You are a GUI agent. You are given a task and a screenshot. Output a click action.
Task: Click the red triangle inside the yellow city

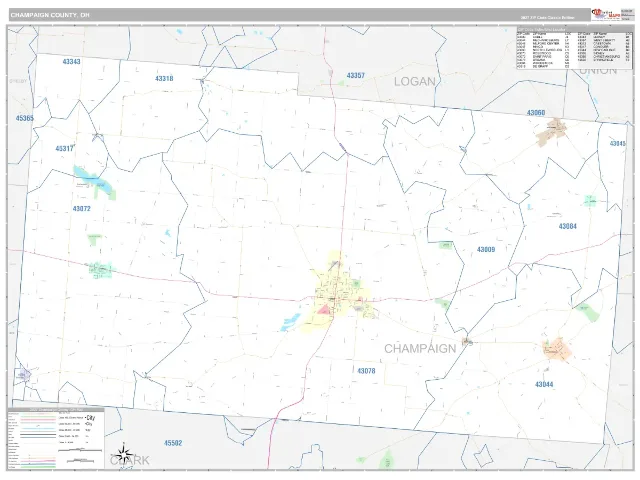[x=324, y=310]
